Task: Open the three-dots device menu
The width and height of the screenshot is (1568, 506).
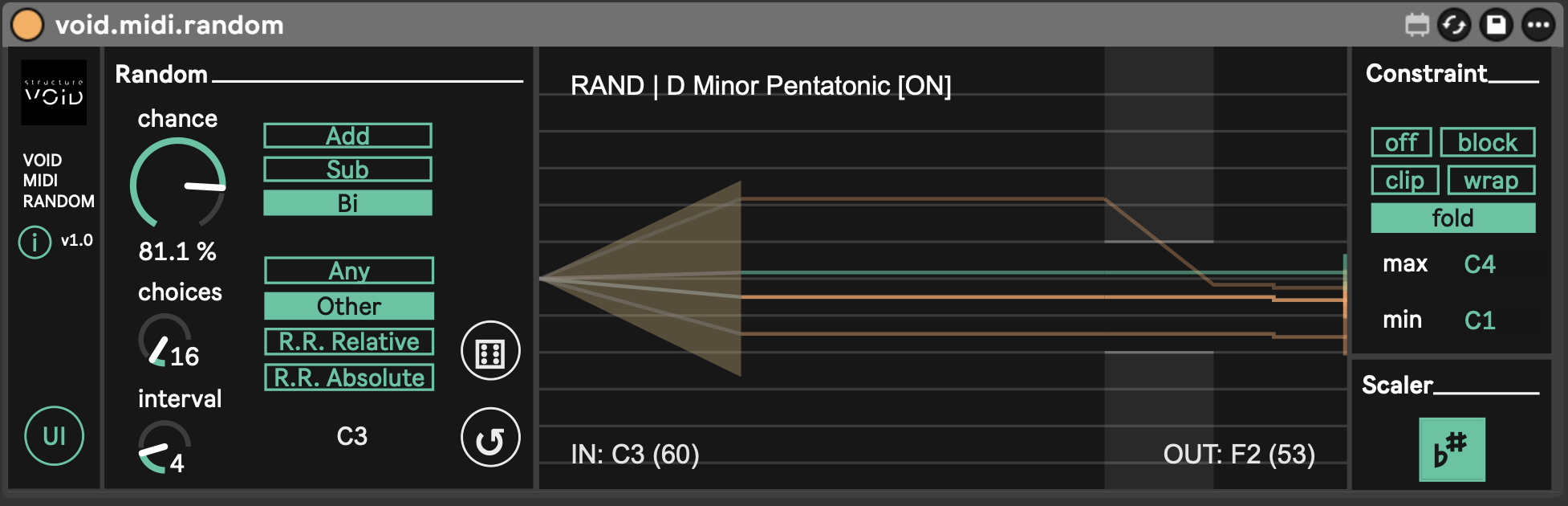Action: tap(1538, 25)
